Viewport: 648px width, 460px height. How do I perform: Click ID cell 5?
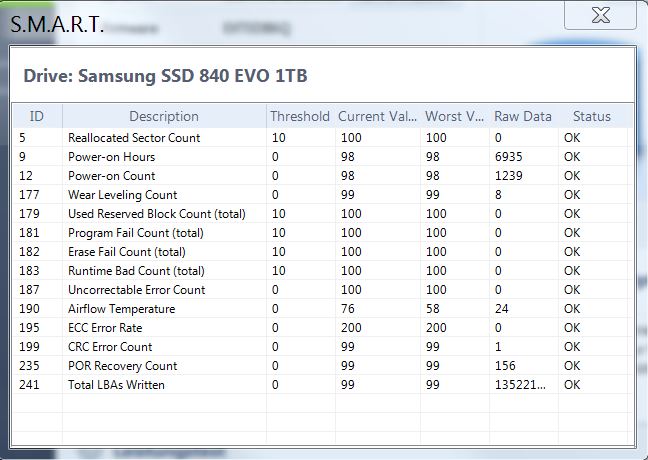[22, 138]
